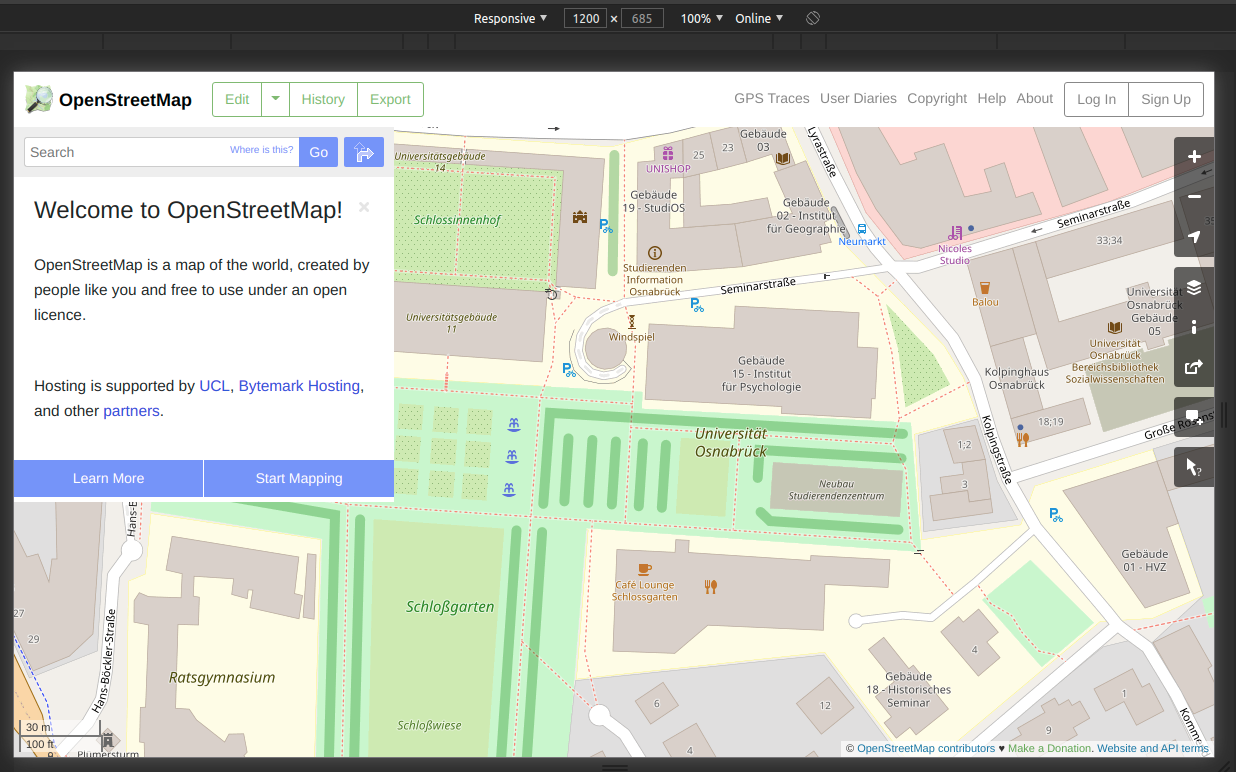Image resolution: width=1236 pixels, height=772 pixels.
Task: Click the 'Universität Osnabrück' map label
Action: [x=731, y=442]
